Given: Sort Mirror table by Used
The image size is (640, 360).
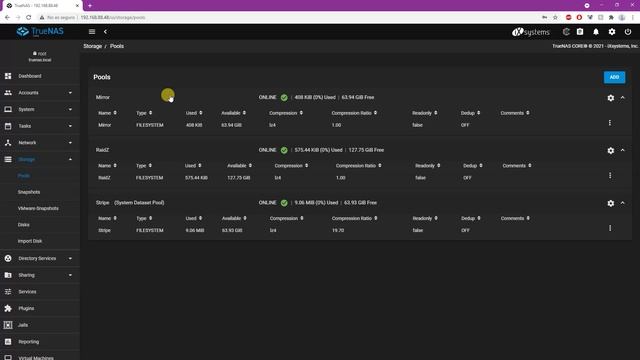Looking at the screenshot, I should tap(194, 113).
